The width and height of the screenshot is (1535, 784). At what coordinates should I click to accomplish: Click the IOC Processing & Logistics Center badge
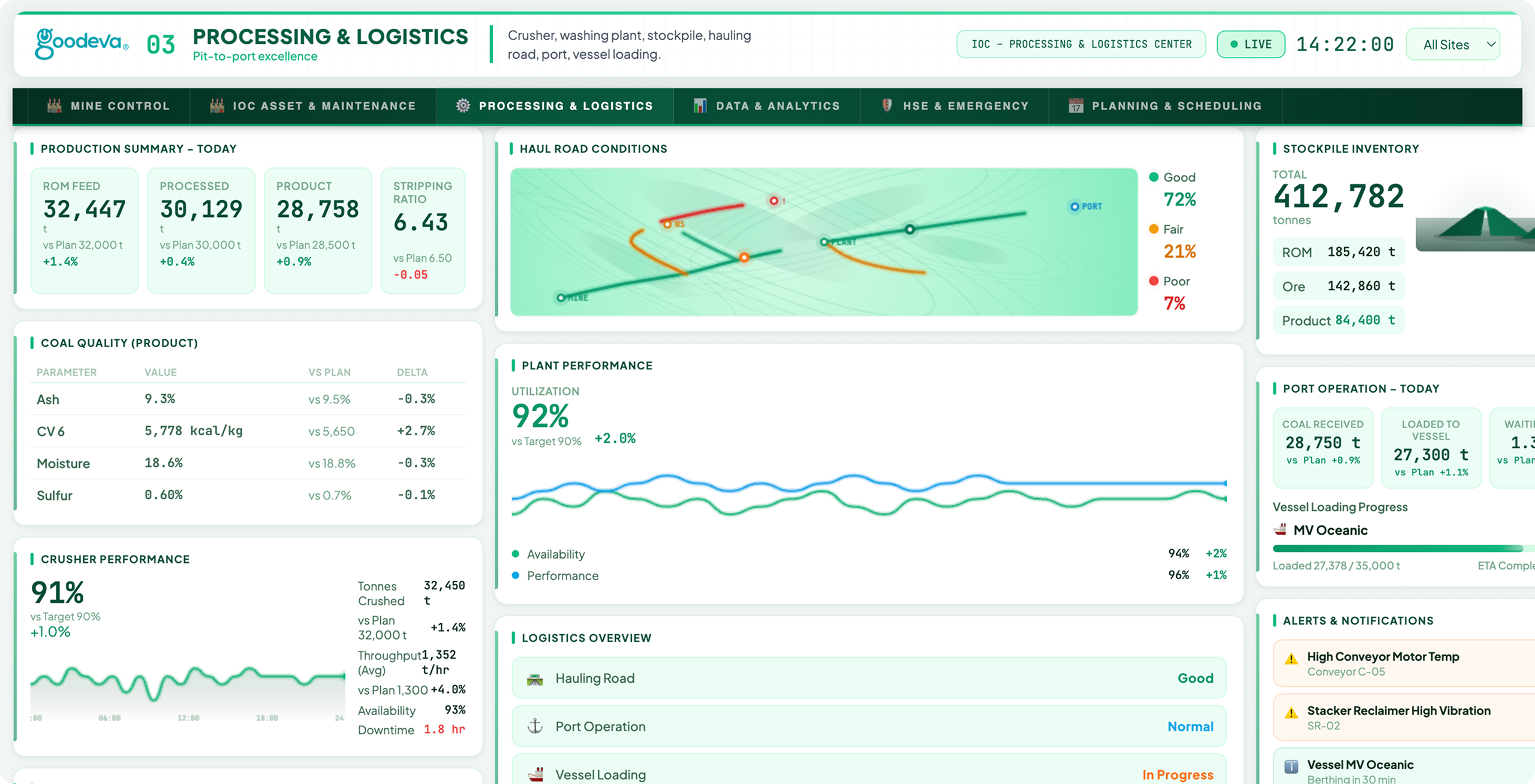1081,44
